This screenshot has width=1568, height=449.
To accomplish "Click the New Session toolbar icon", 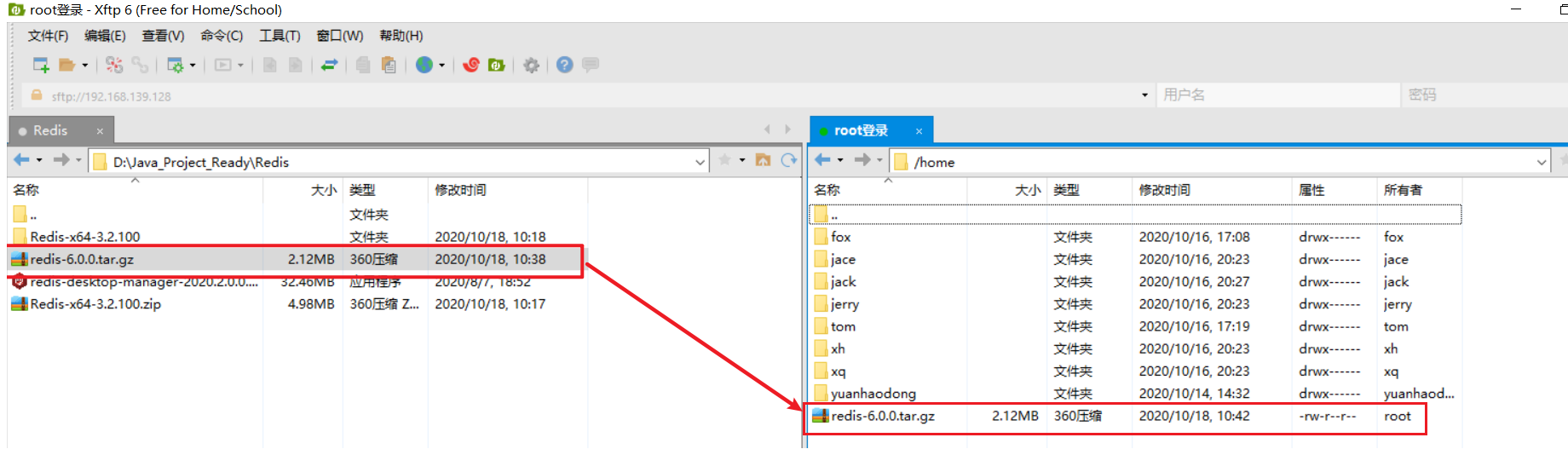I will (41, 65).
